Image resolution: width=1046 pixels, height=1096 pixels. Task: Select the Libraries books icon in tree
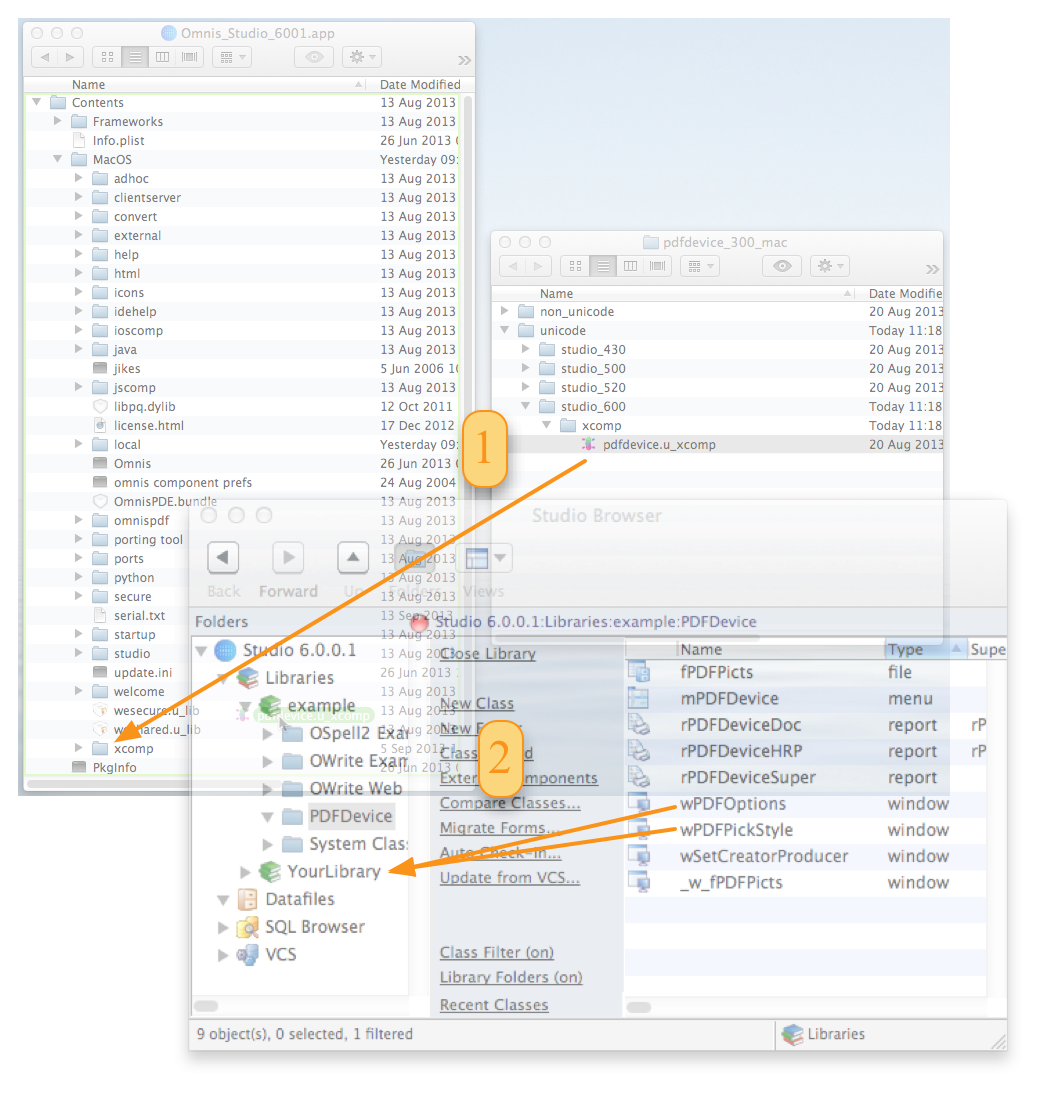[x=248, y=677]
